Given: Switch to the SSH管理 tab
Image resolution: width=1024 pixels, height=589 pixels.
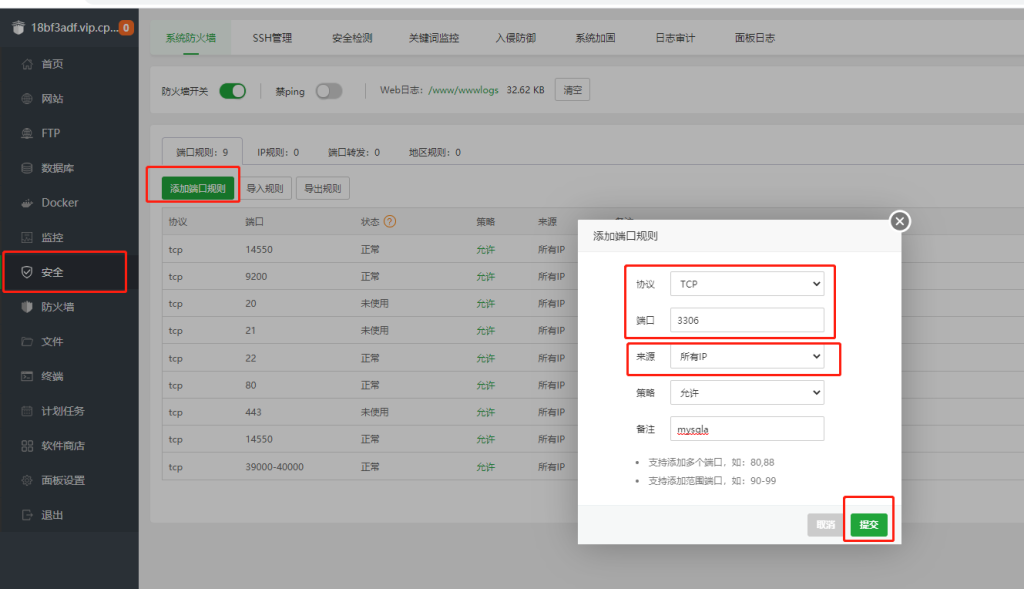Looking at the screenshot, I should coord(272,38).
